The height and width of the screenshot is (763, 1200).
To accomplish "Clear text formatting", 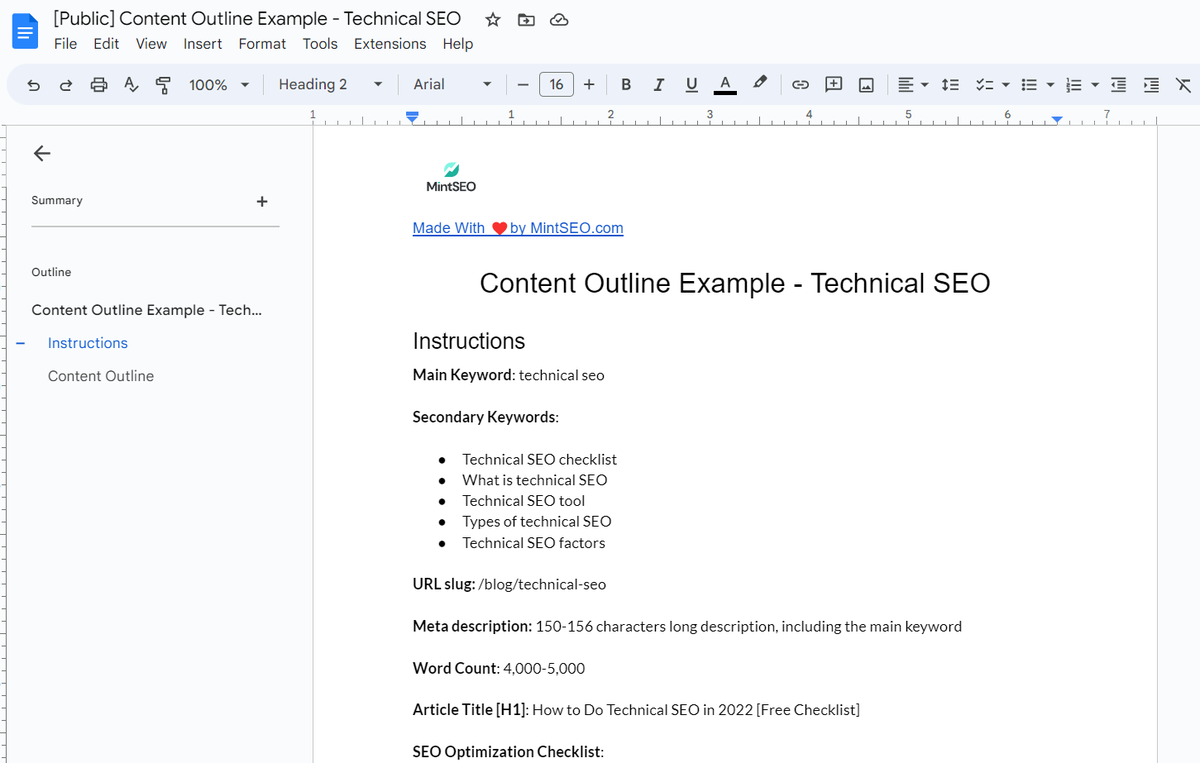I will [x=1183, y=85].
